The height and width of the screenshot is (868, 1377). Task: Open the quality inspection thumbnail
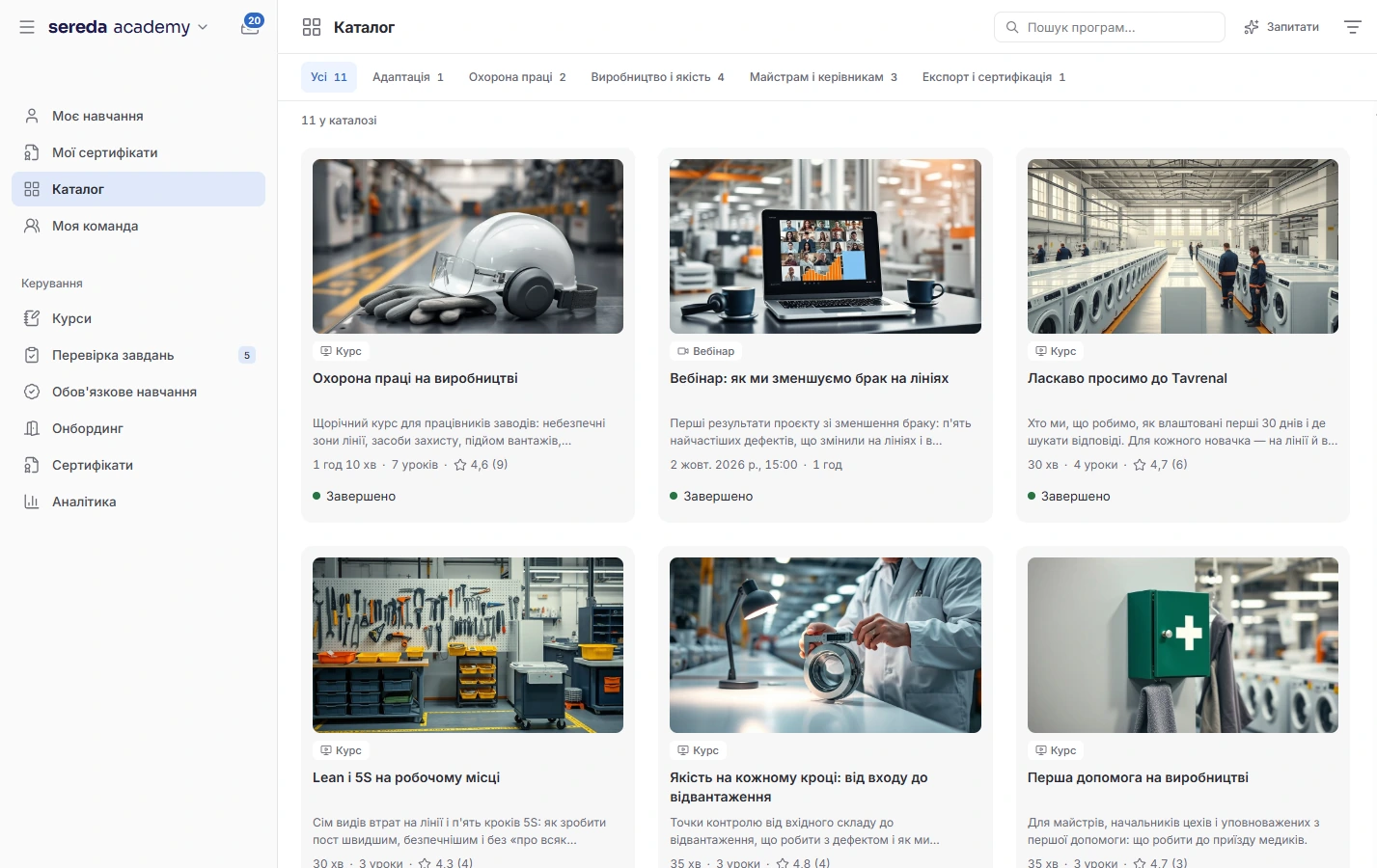[825, 645]
